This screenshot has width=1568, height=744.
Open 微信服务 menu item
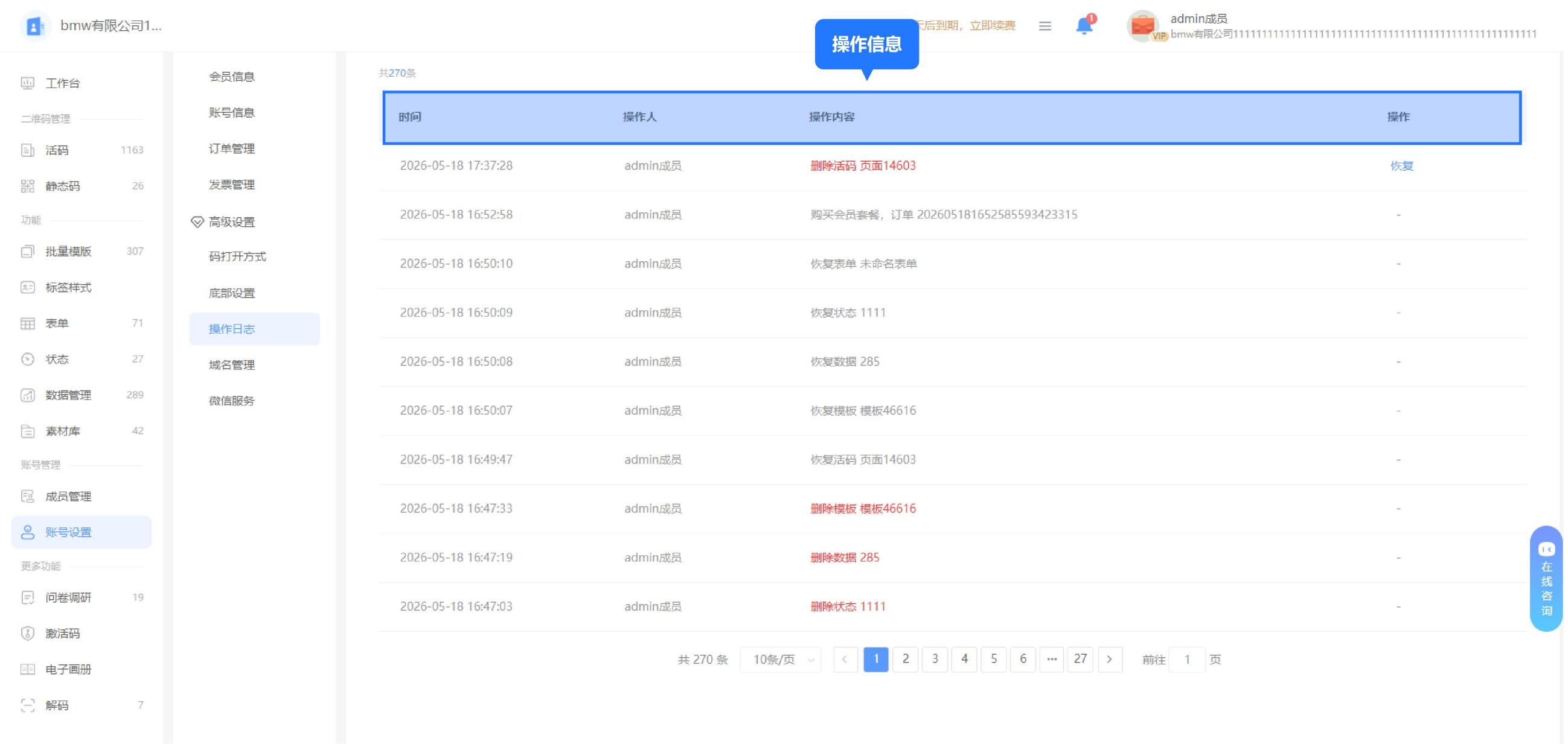click(x=231, y=401)
